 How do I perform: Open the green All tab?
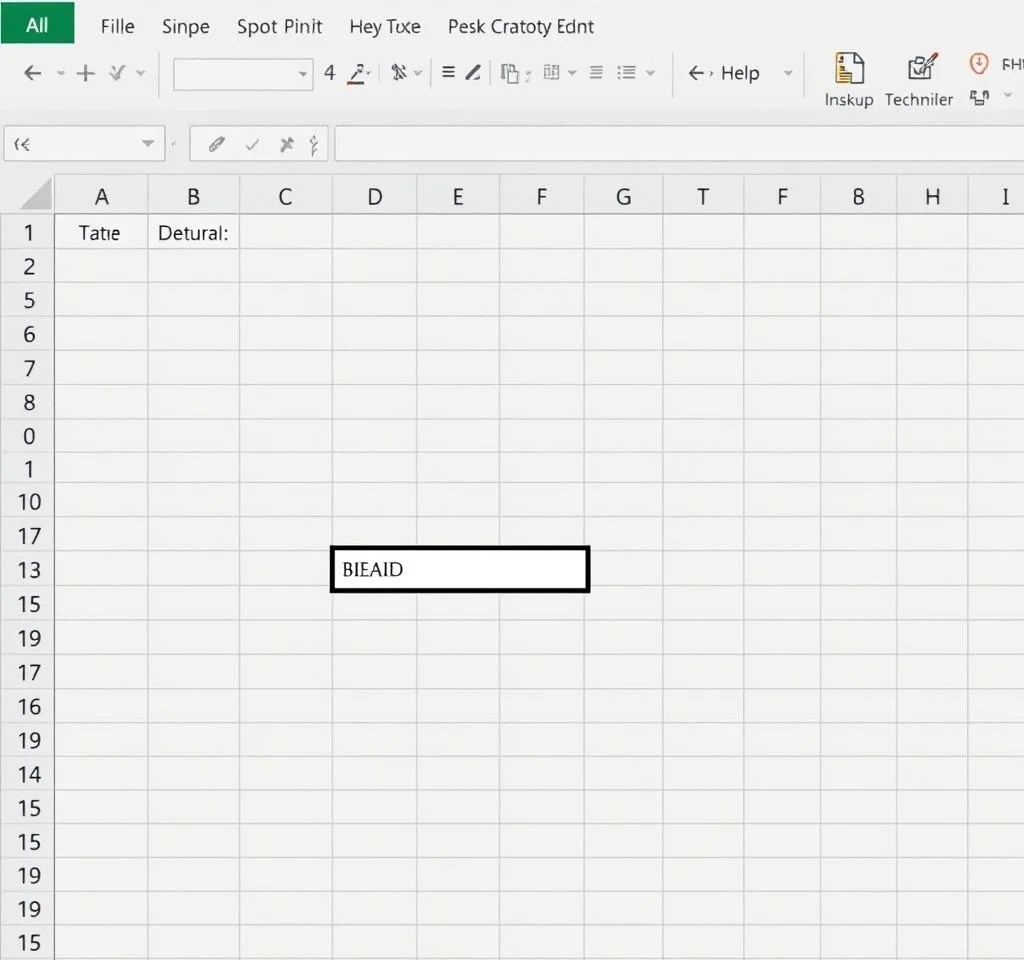(x=37, y=23)
